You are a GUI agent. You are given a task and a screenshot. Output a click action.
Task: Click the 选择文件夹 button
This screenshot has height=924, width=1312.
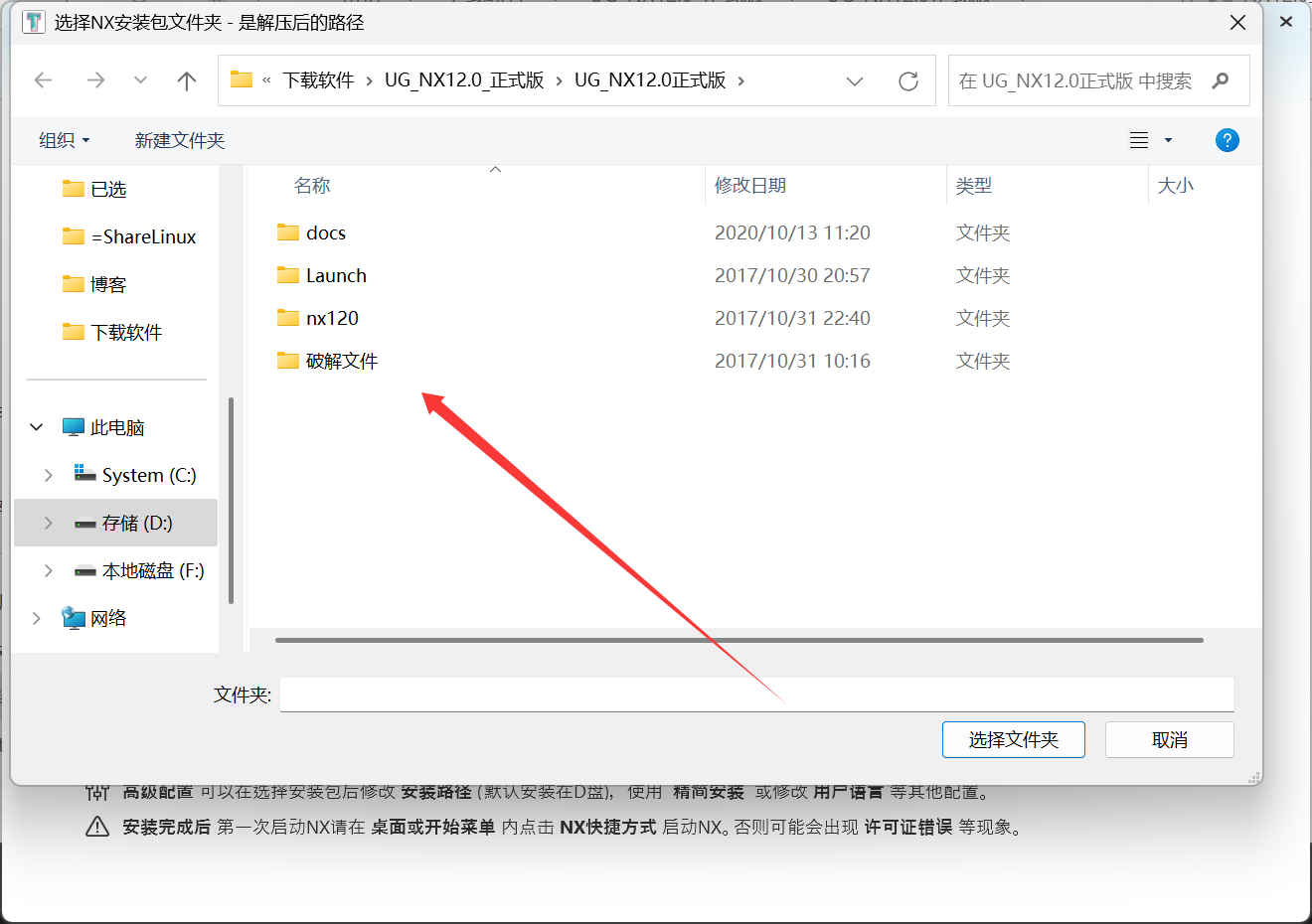[x=1013, y=739]
